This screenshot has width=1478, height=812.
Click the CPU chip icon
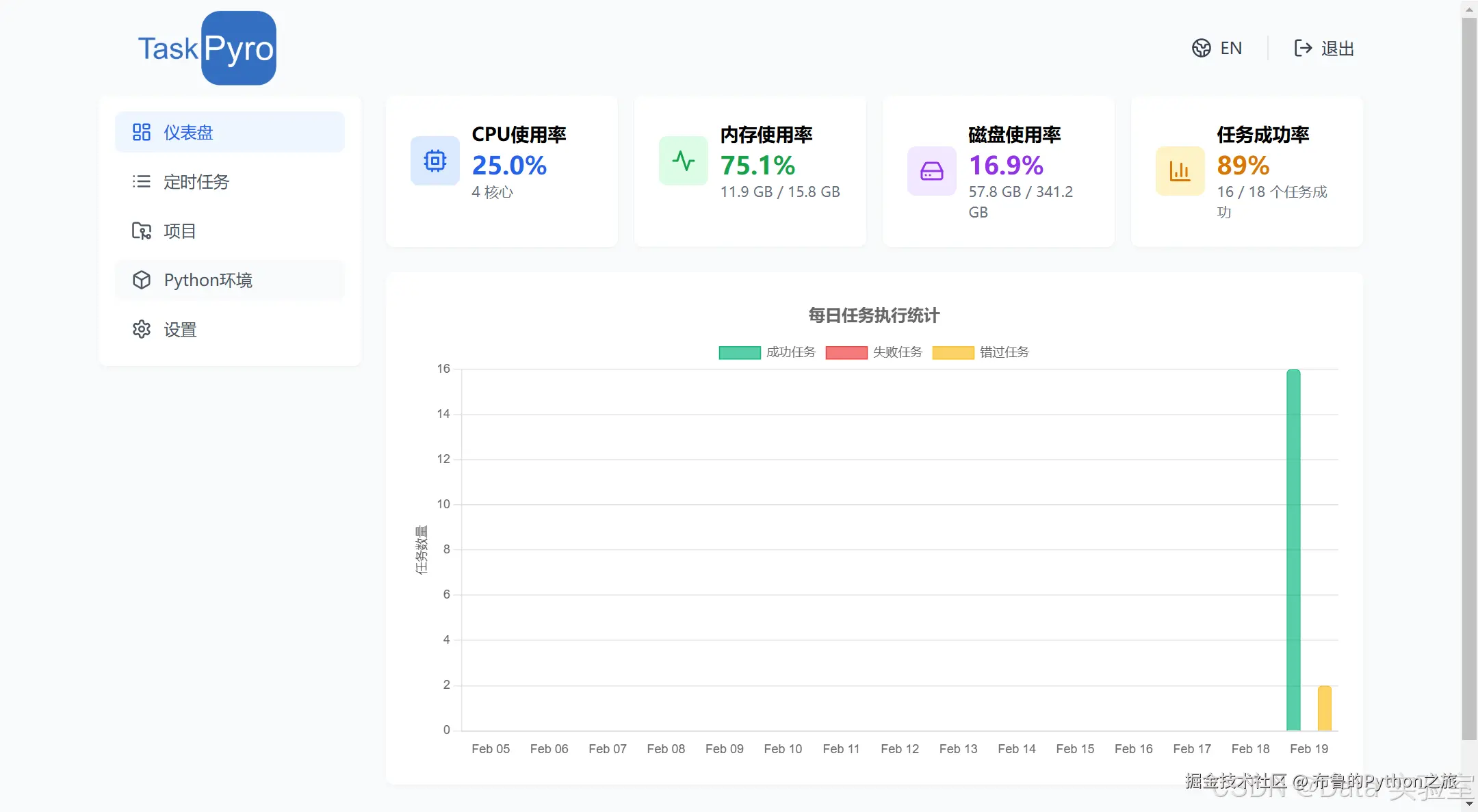click(x=435, y=161)
